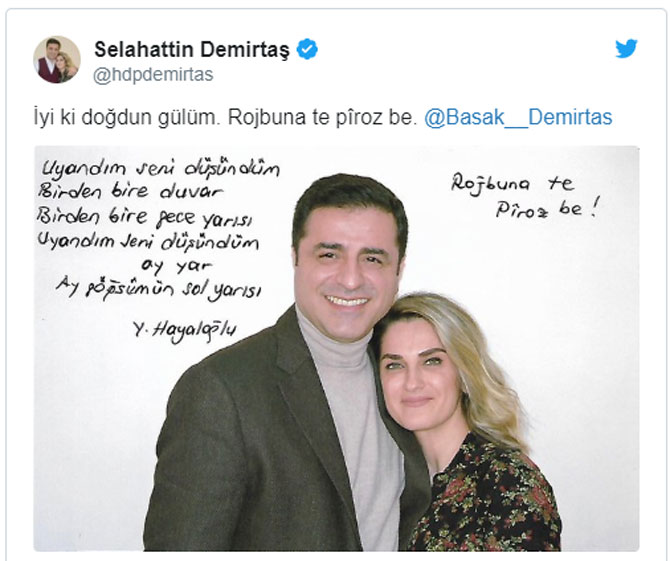The height and width of the screenshot is (561, 670).
Task: Click the handwritten Rojbuna te Pîroz be note
Action: click(x=526, y=195)
